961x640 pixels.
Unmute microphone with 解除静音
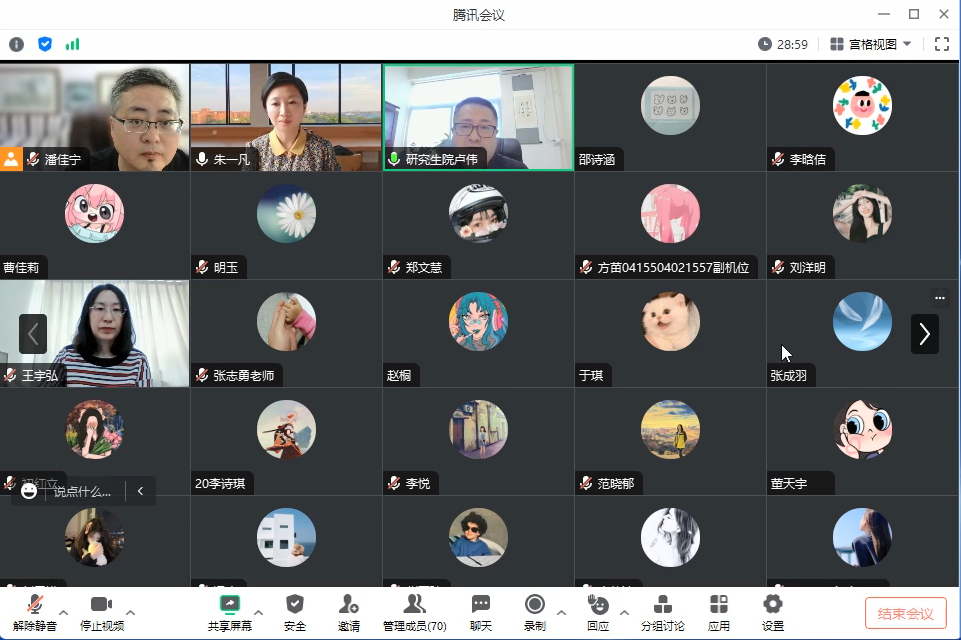[x=34, y=605]
